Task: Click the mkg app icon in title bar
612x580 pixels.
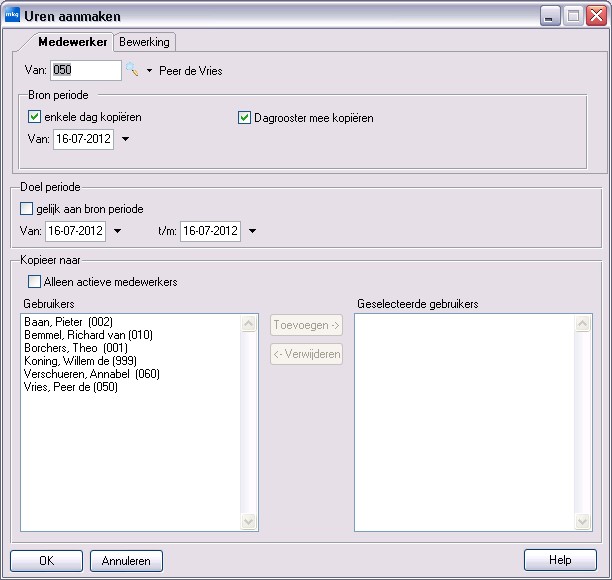Action: click(x=12, y=16)
